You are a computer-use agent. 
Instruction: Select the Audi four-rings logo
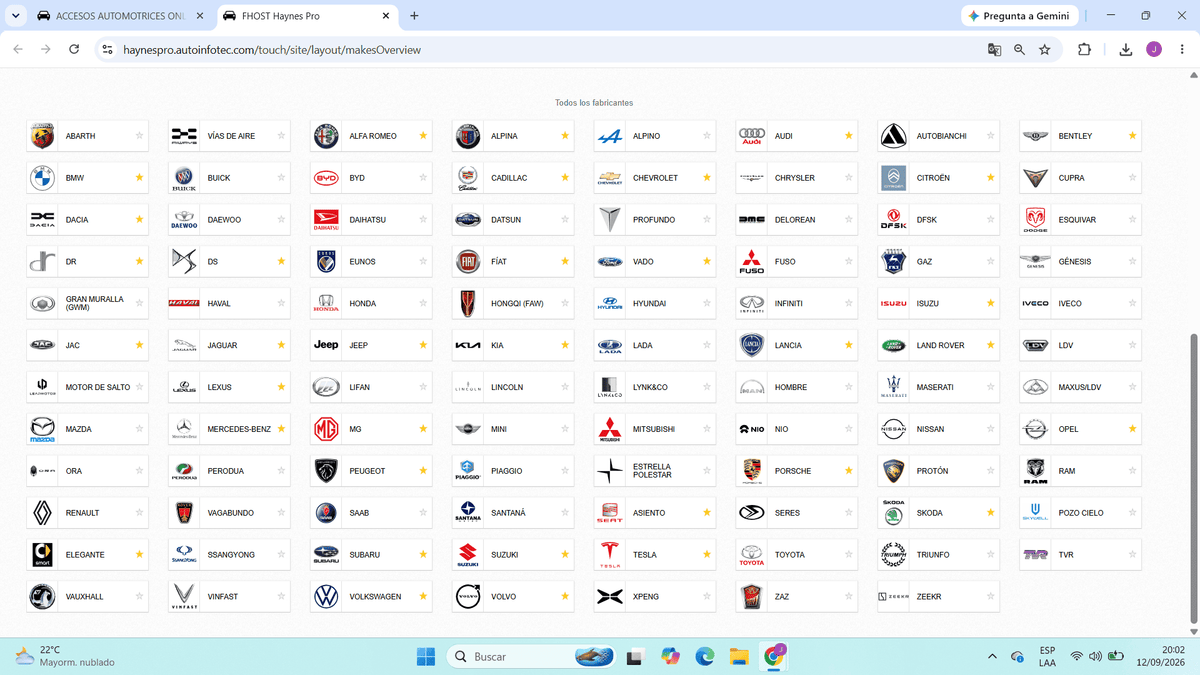tap(752, 136)
